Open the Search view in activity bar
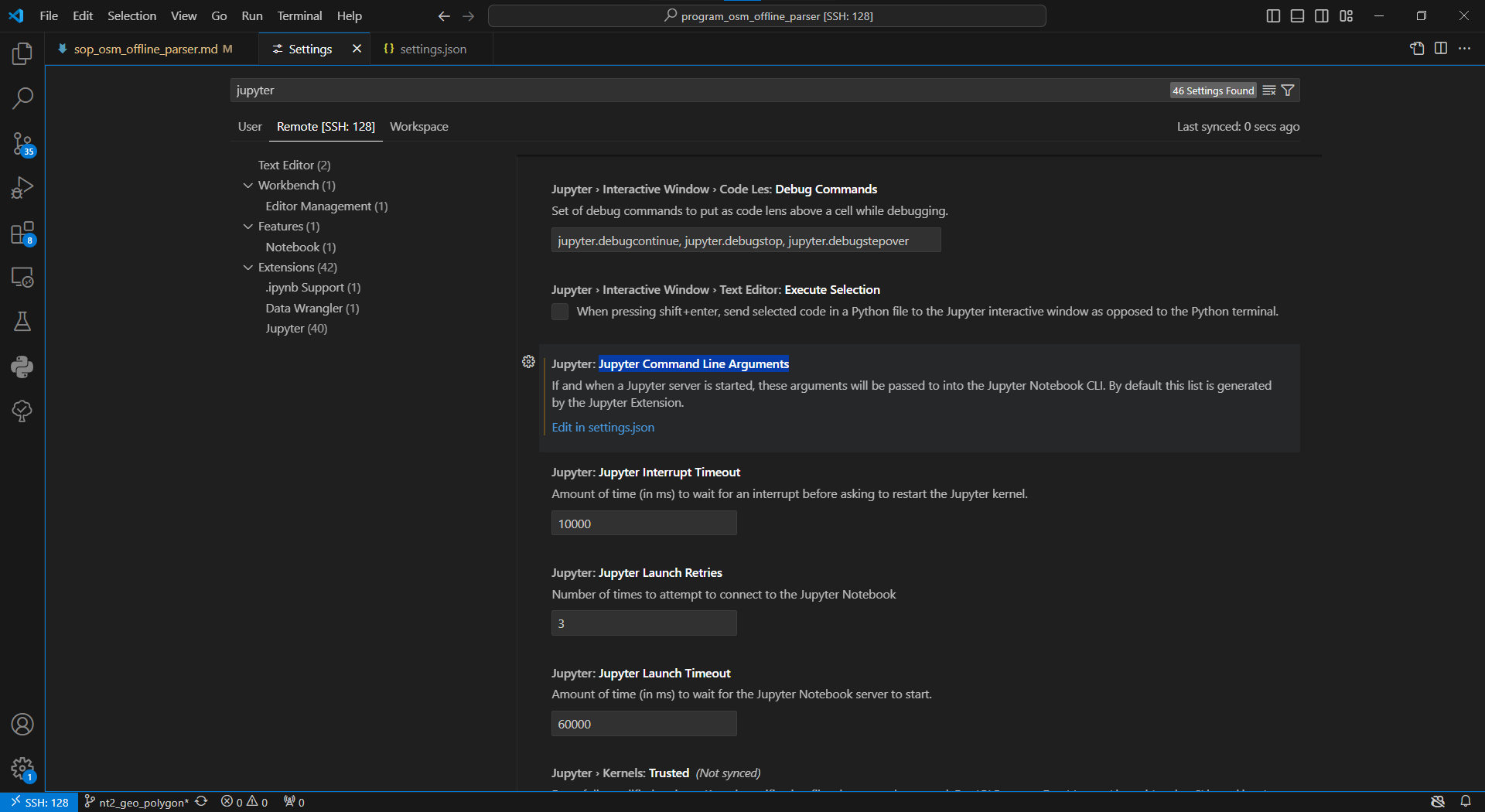 click(x=22, y=98)
